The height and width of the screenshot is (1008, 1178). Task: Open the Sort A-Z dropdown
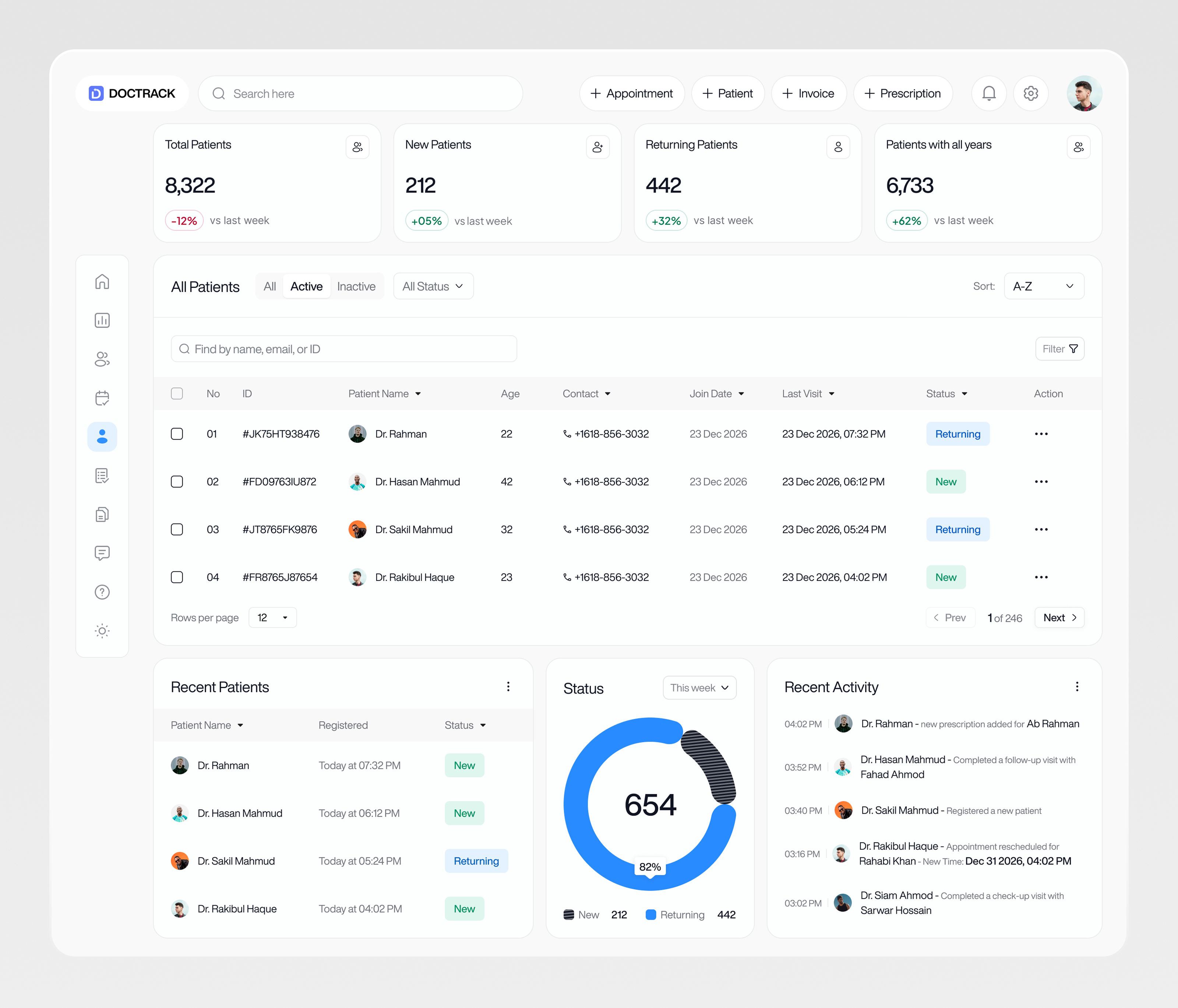pos(1044,286)
